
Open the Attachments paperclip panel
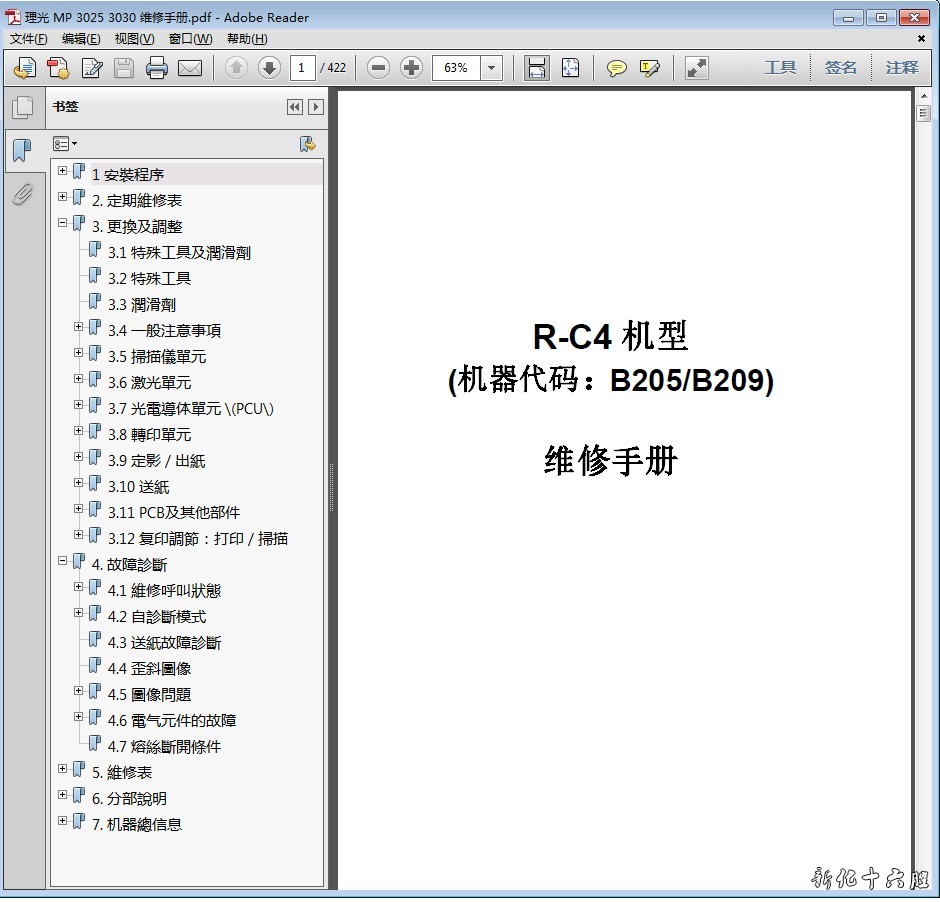click(x=22, y=193)
